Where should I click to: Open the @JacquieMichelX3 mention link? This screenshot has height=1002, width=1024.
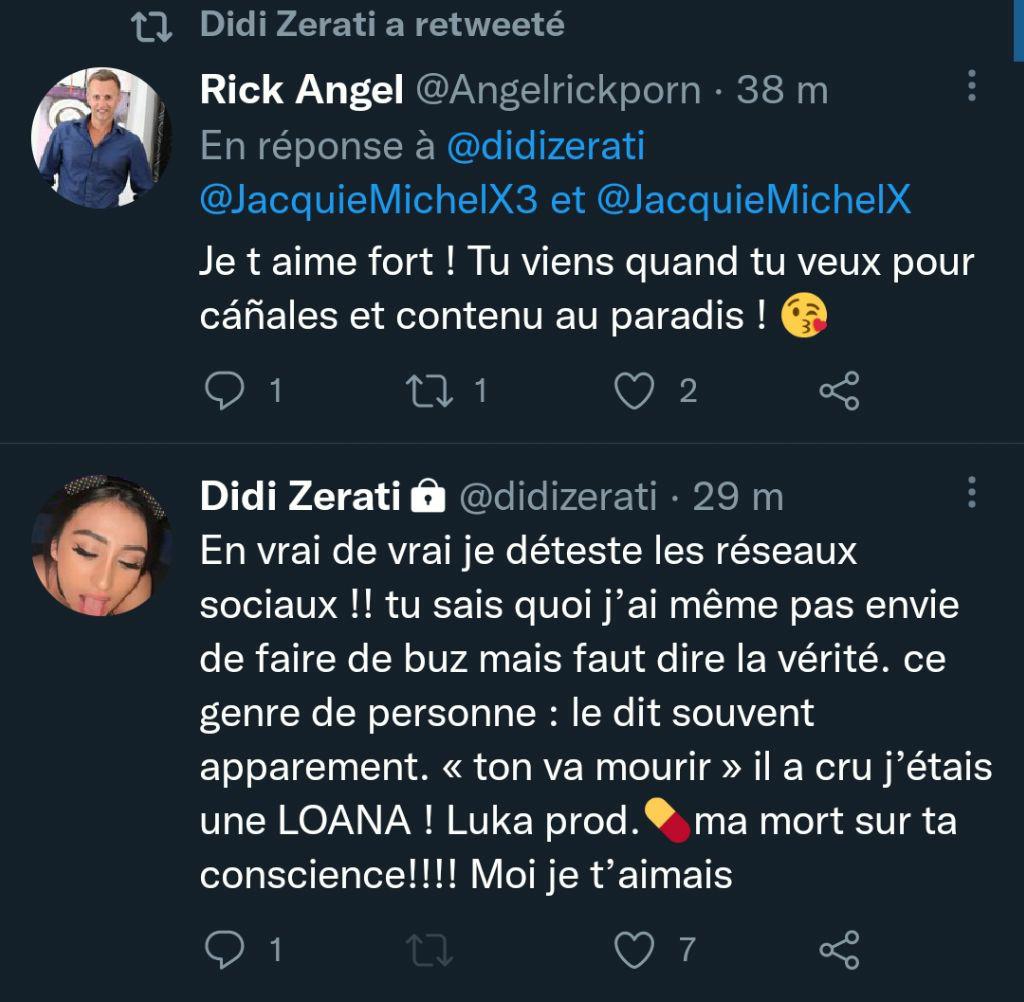[x=372, y=200]
